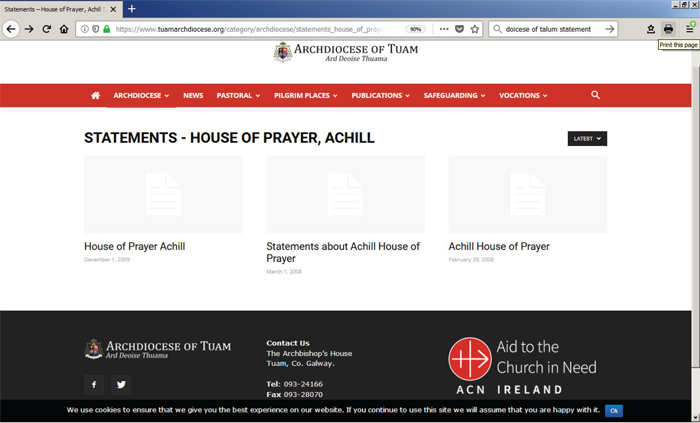Submit search with the arrow in search box
This screenshot has height=423, width=700.
(x=610, y=29)
